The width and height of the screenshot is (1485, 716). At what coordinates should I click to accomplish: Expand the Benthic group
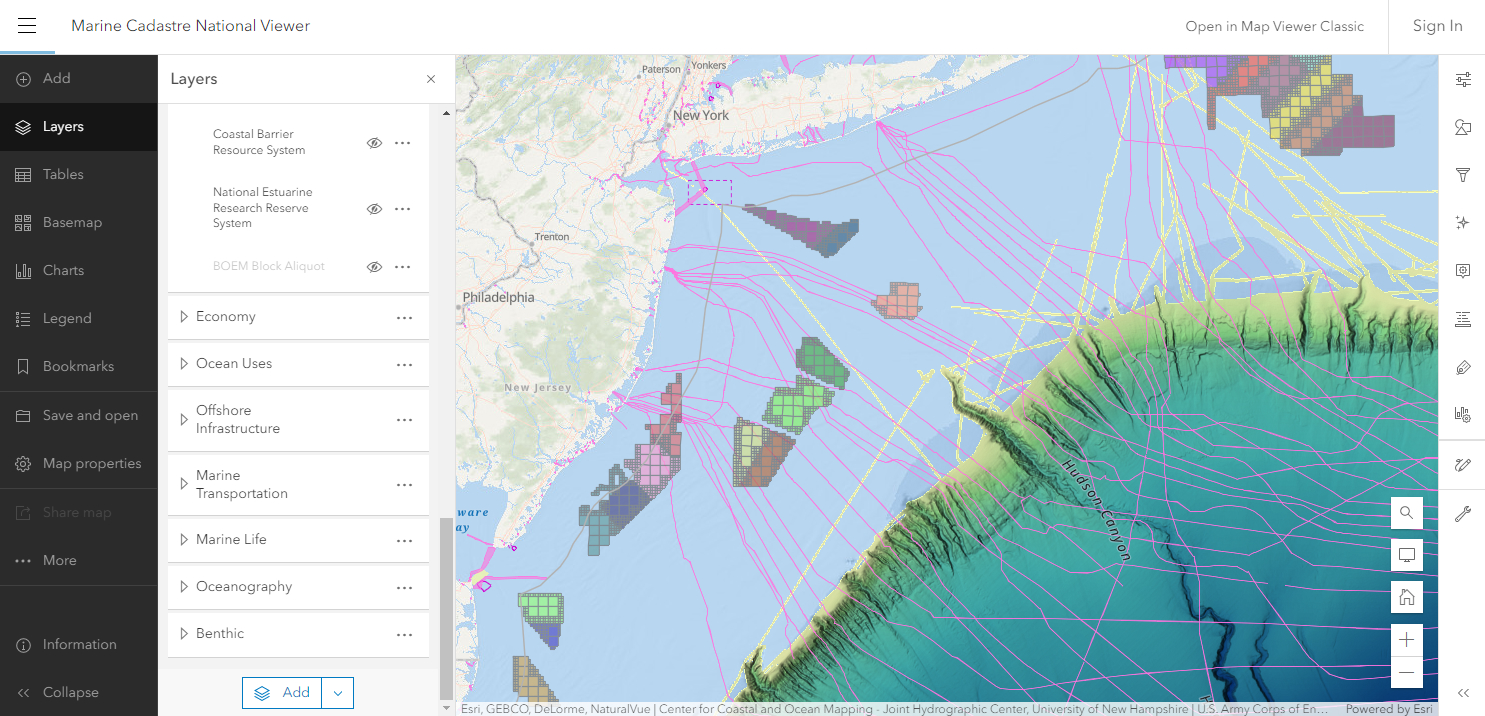183,634
